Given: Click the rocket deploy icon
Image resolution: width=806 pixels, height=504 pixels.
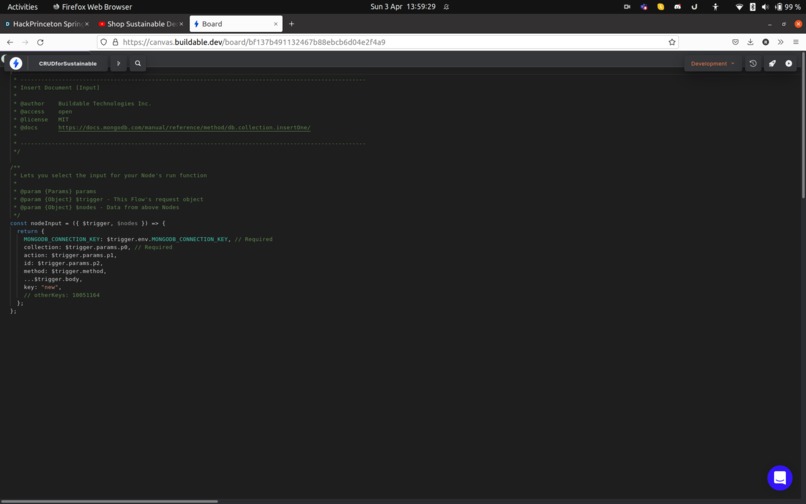Looking at the screenshot, I should coord(772,64).
